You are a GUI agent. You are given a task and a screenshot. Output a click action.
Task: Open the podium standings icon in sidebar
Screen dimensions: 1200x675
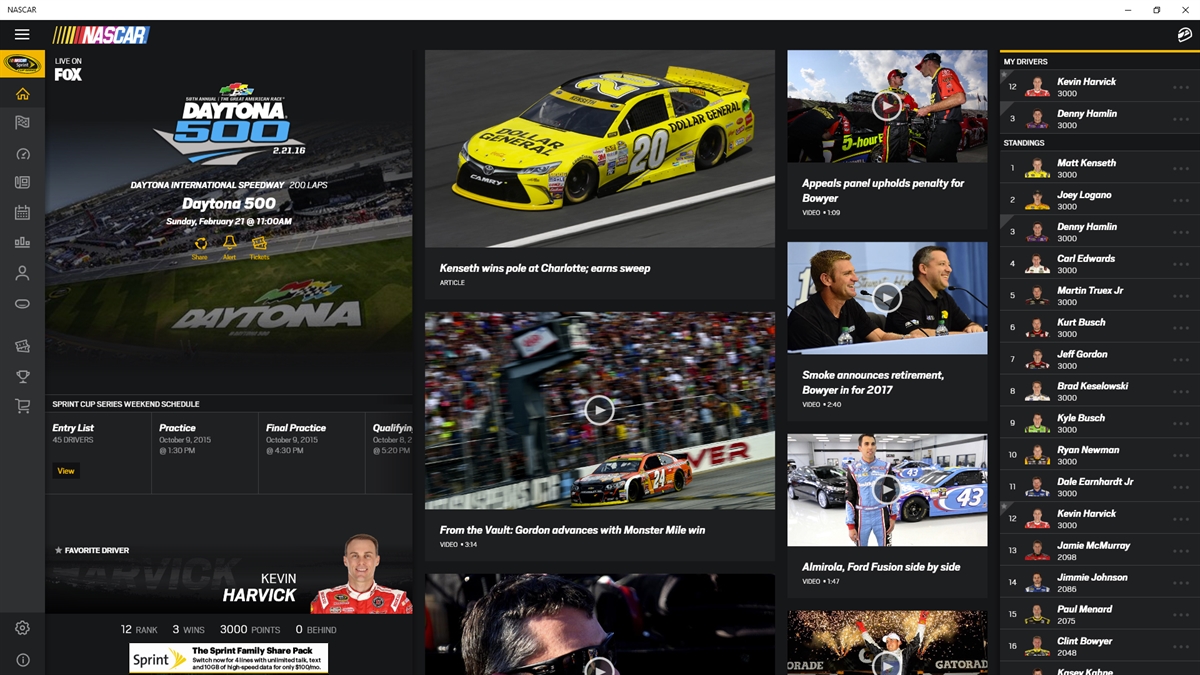[x=22, y=243]
